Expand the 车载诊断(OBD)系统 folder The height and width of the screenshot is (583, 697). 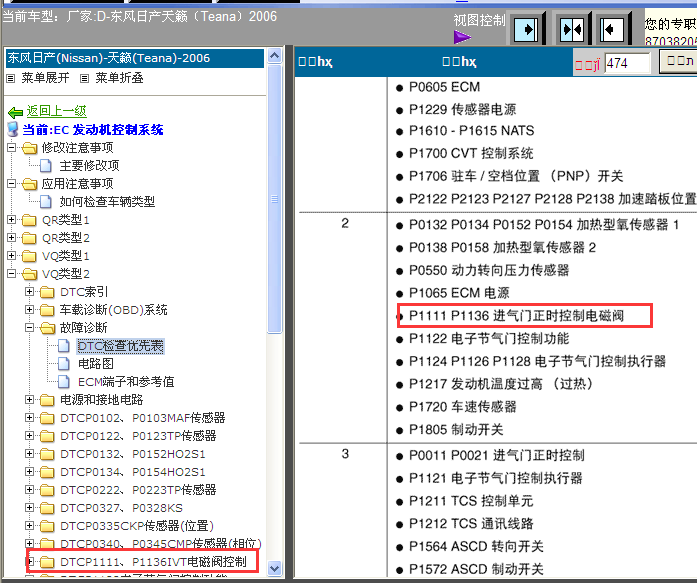click(29, 309)
